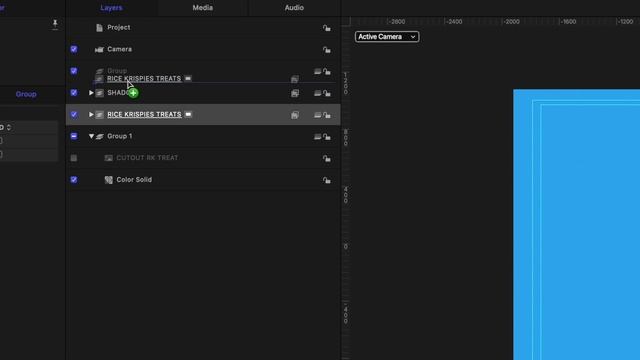Select the Camera layer
Screen dimensions: 640x360
coord(203,49)
